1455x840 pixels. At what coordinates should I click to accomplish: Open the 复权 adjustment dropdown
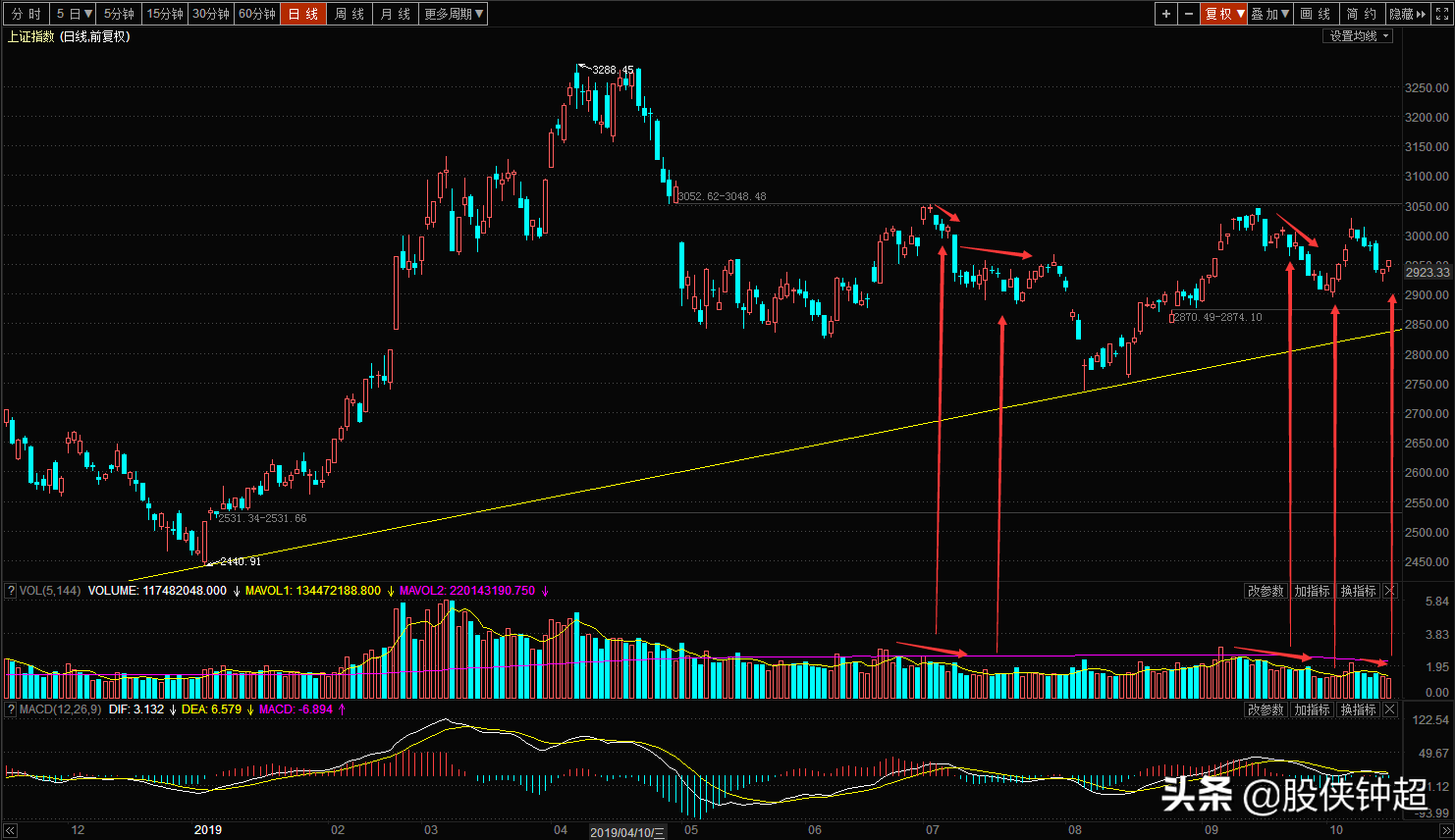pyautogui.click(x=1224, y=14)
